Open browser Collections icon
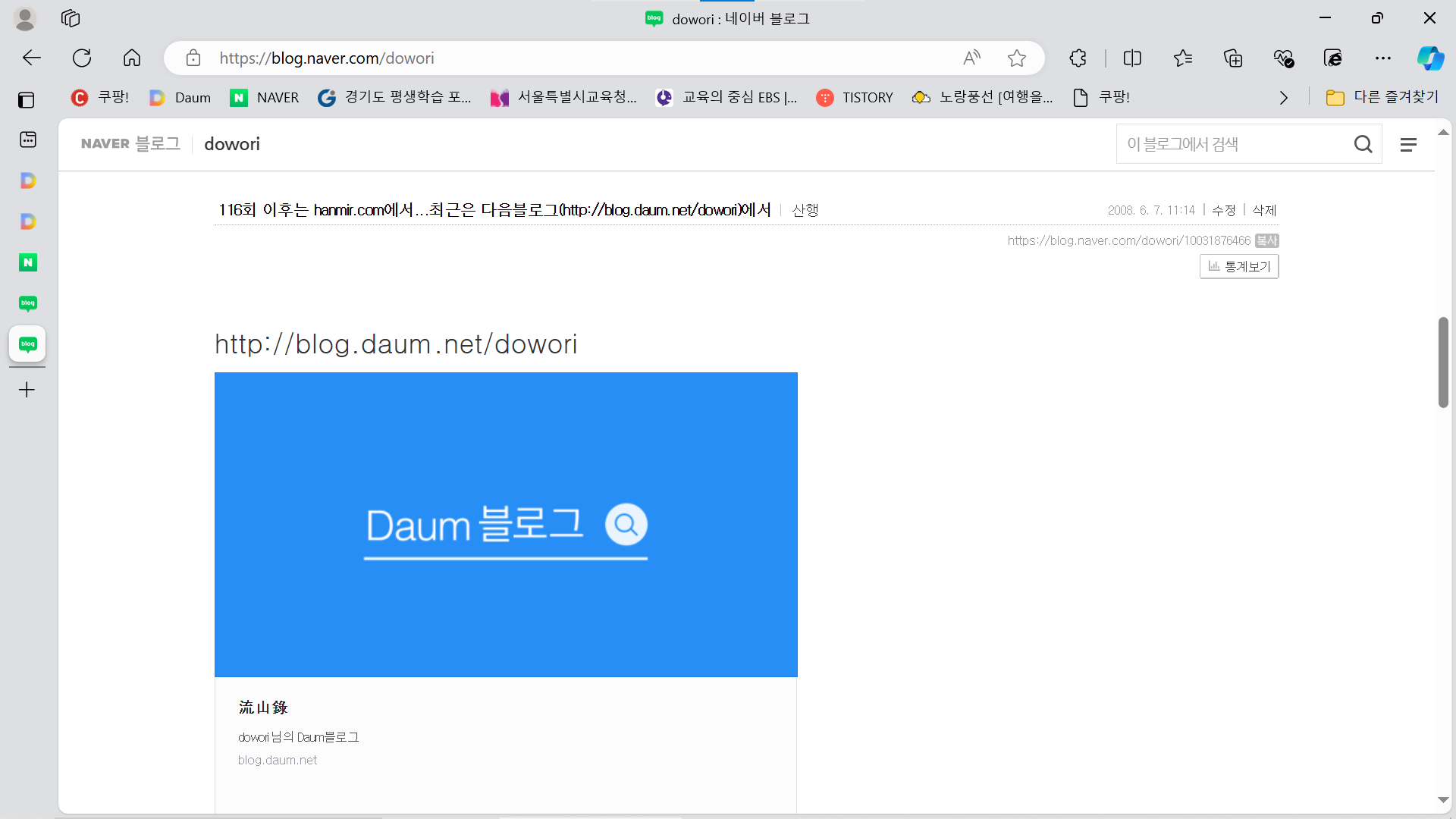This screenshot has width=1456, height=819. coord(1233,58)
